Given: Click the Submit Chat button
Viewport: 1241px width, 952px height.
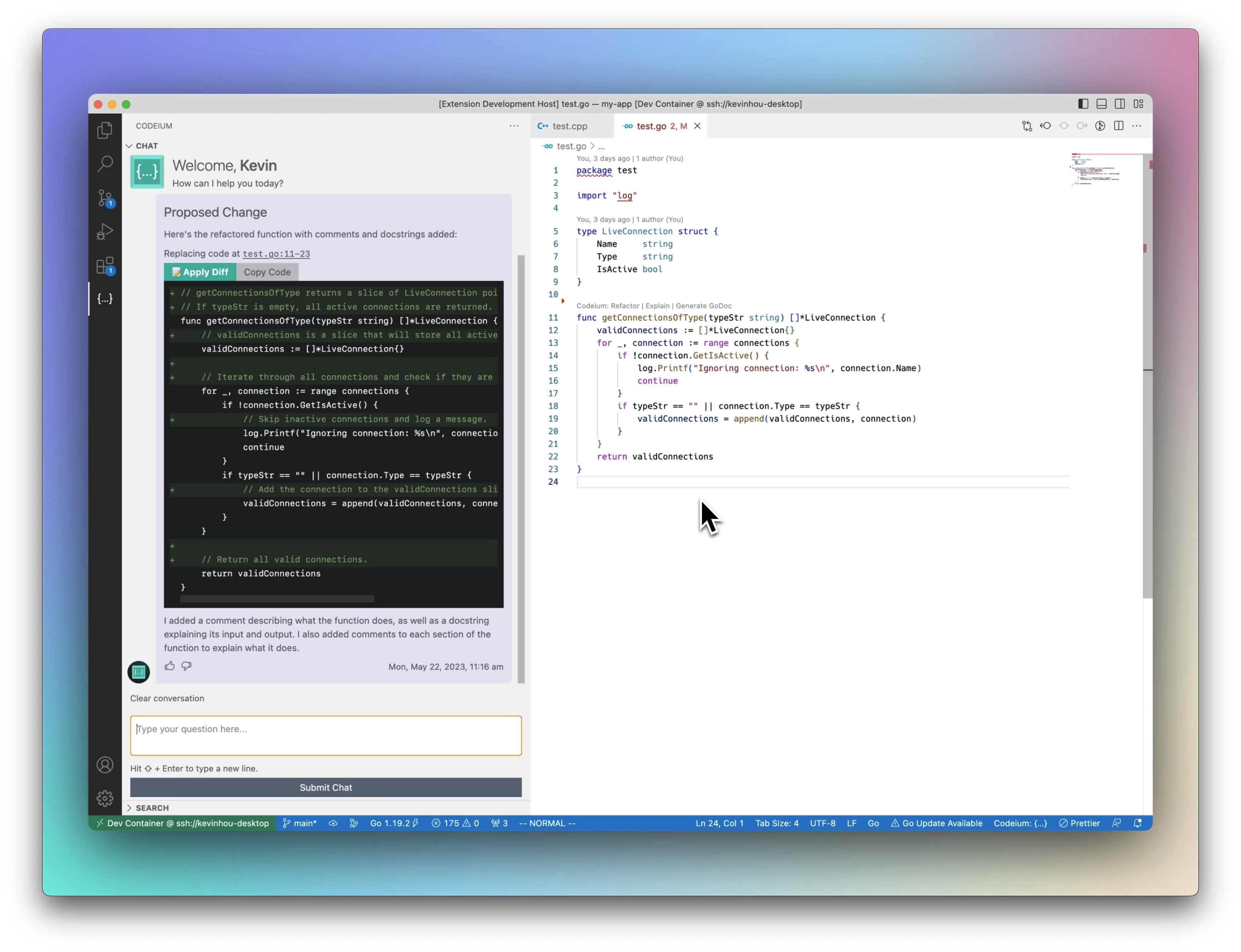Looking at the screenshot, I should [x=326, y=788].
